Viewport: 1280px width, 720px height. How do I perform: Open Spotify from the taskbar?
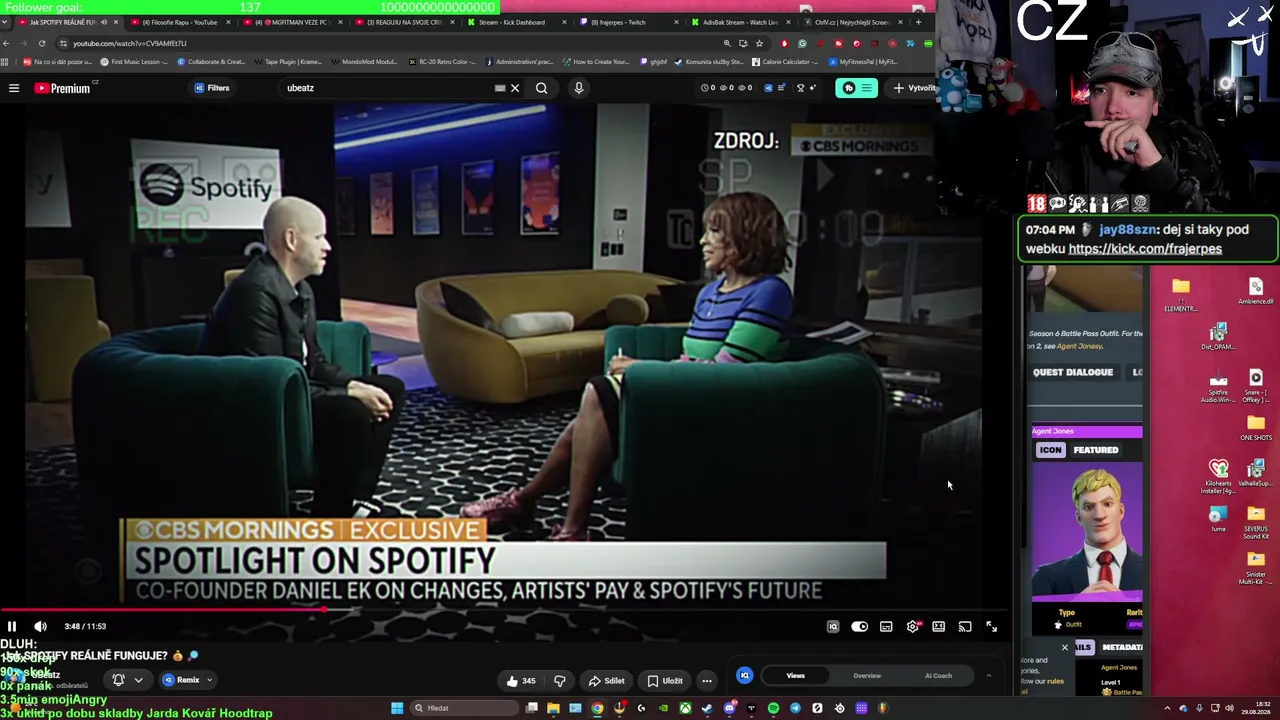(x=773, y=709)
